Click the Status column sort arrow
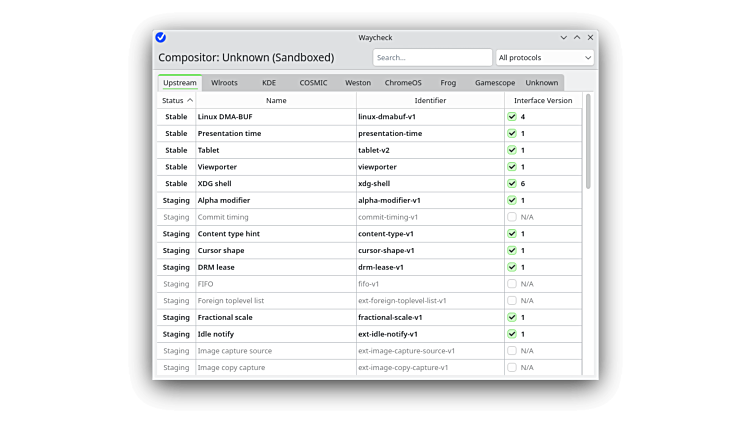752x423 pixels. tap(190, 100)
